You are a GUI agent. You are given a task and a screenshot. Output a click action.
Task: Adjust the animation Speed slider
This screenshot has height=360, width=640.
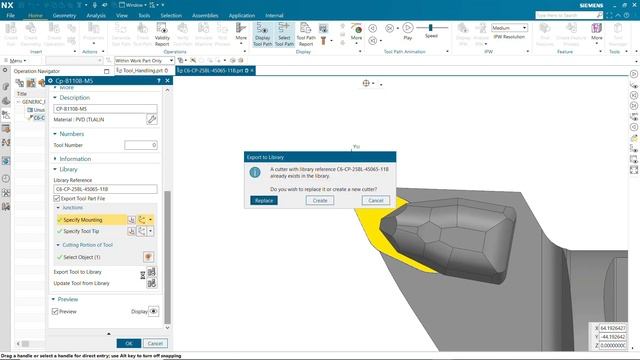point(431,28)
